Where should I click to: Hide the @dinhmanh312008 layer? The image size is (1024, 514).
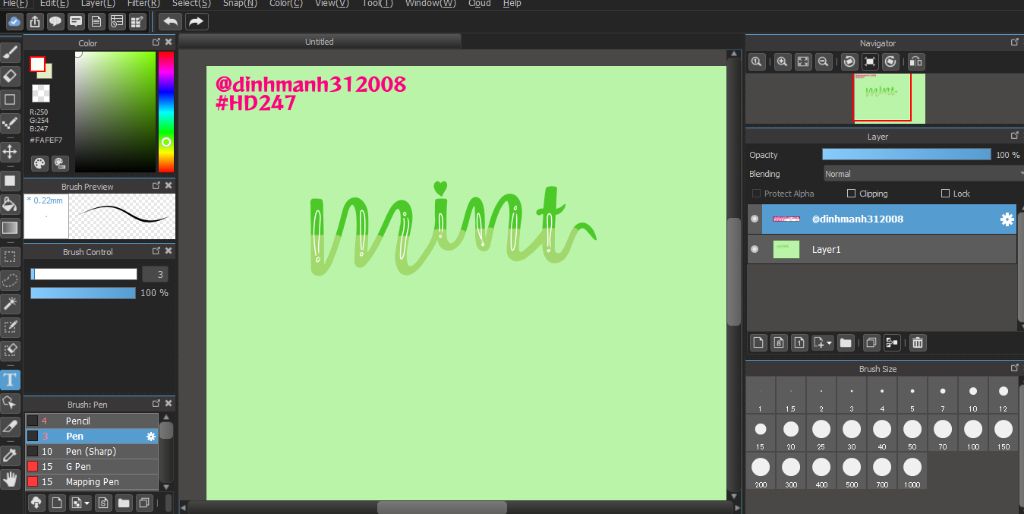754,219
